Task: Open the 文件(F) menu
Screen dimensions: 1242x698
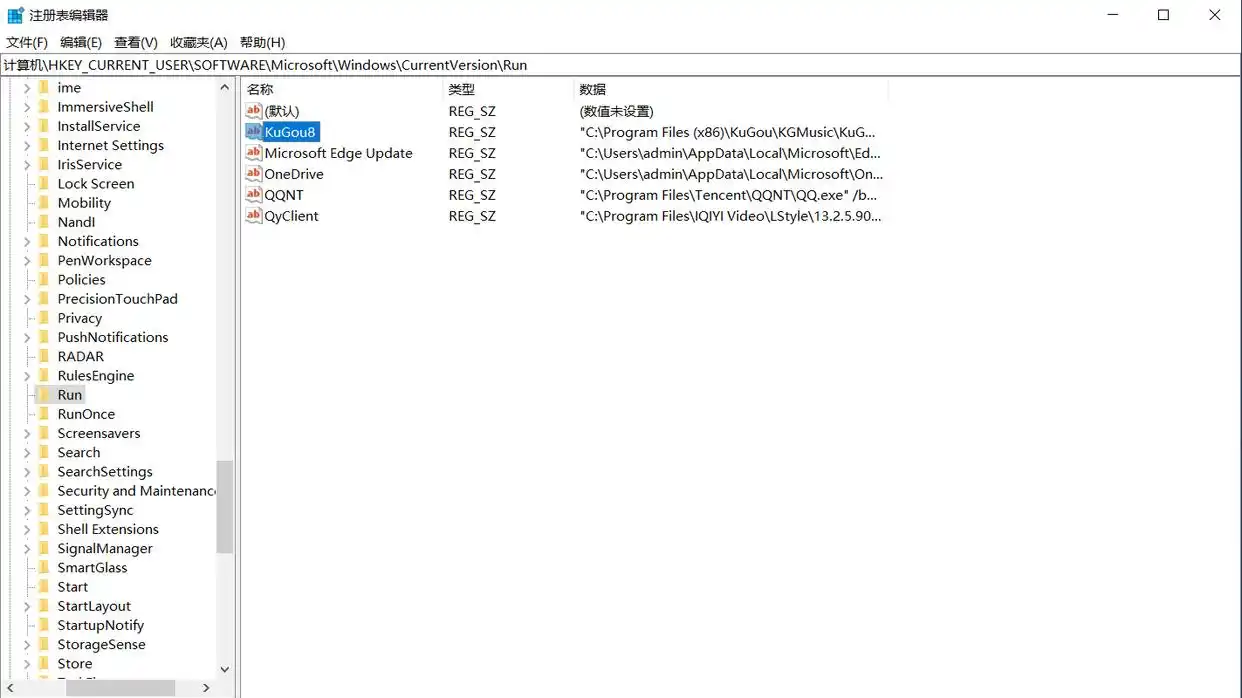Action: click(x=27, y=42)
